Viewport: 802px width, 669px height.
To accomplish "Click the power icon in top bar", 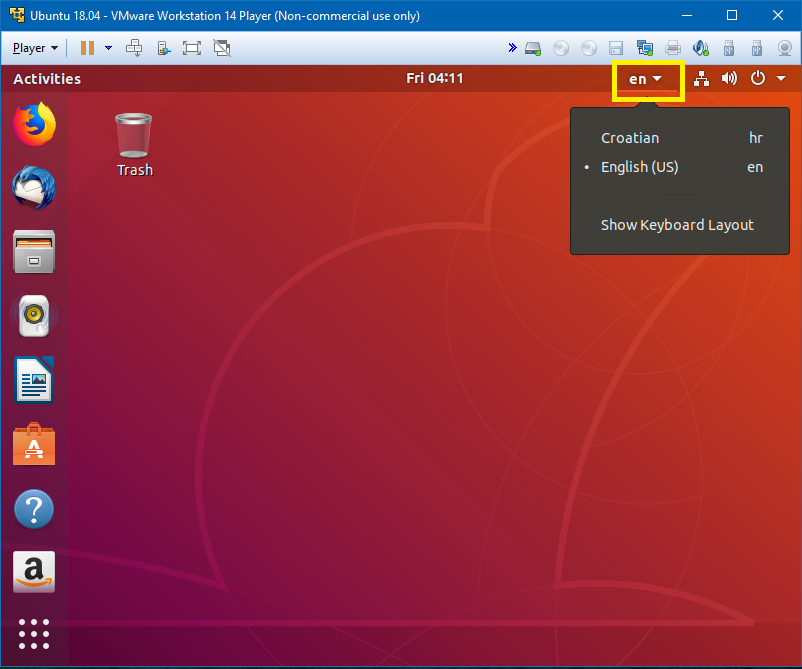I will 758,78.
